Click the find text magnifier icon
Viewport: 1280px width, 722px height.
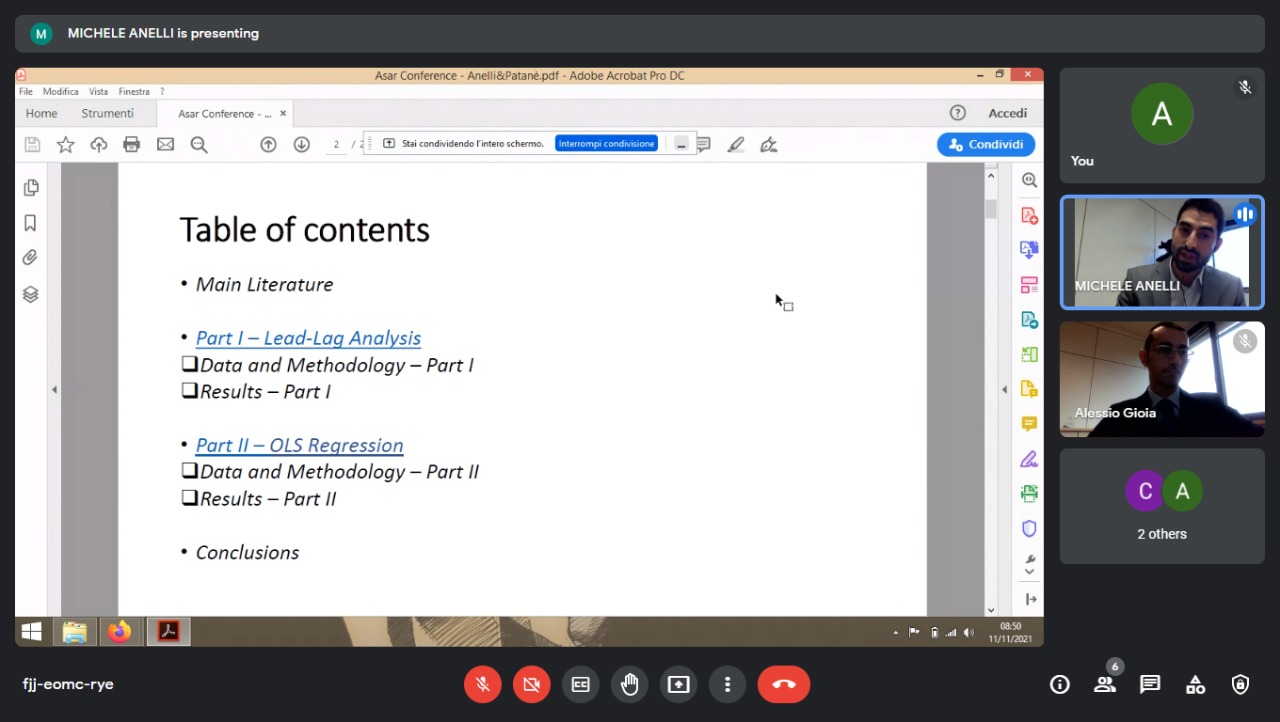pyautogui.click(x=199, y=145)
